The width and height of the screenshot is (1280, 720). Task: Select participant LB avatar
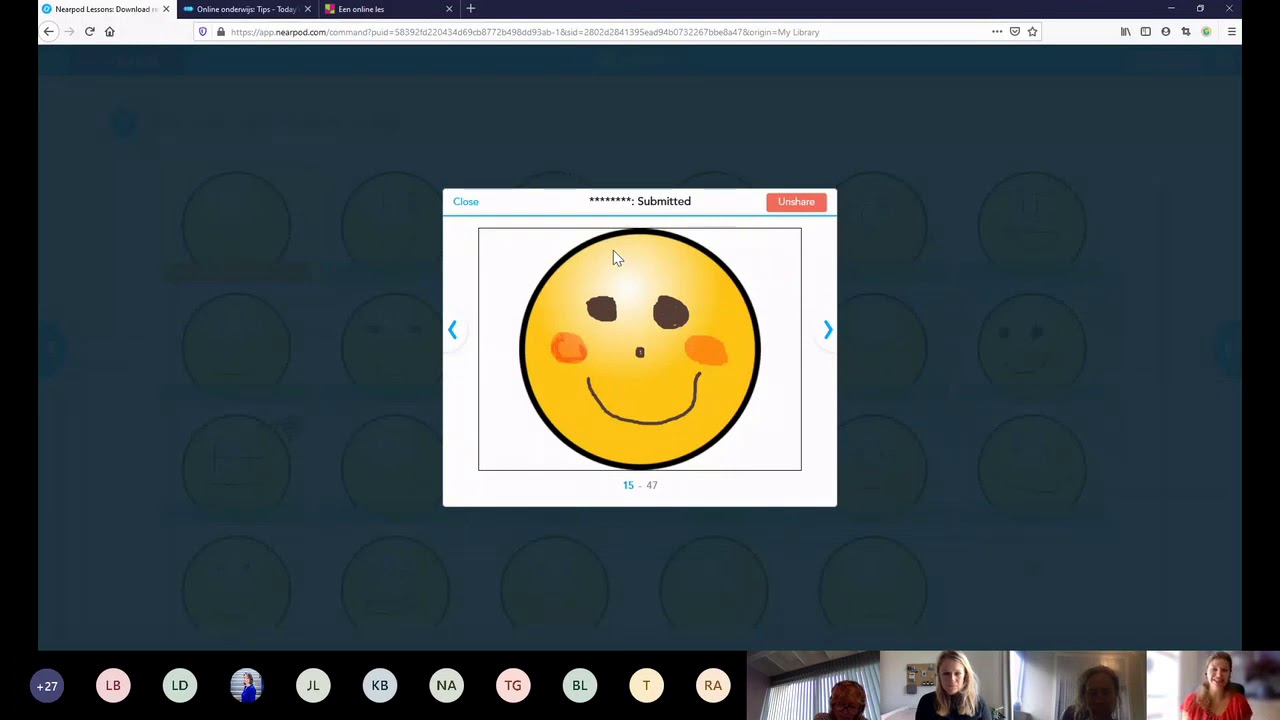click(x=113, y=686)
